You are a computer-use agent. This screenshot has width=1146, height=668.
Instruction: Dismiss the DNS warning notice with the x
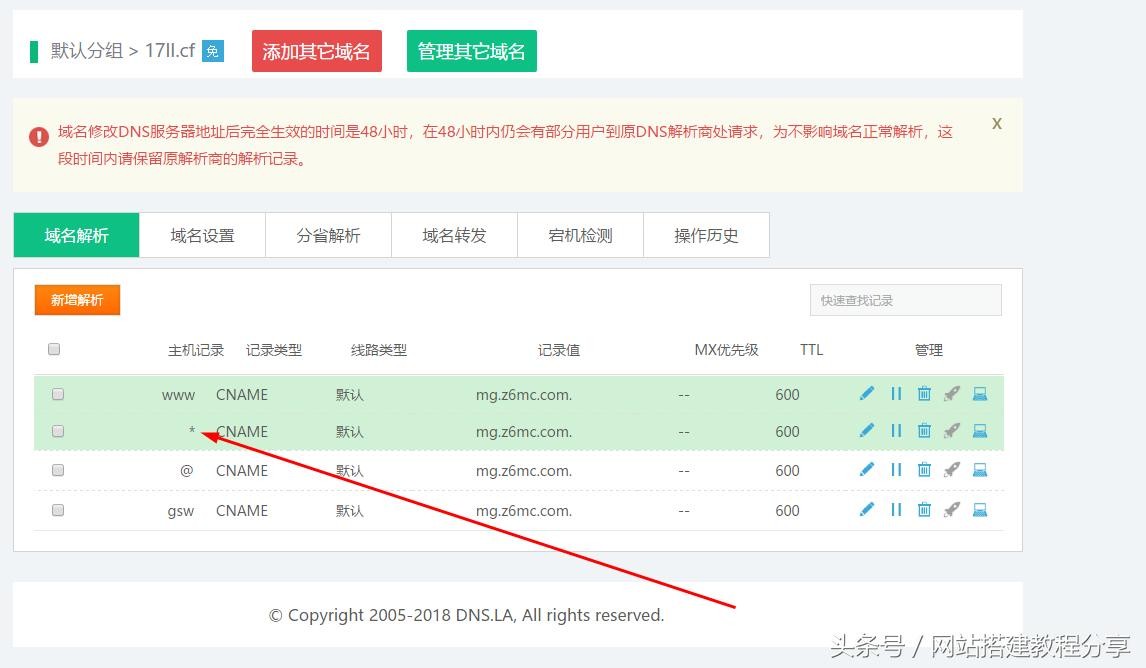996,124
